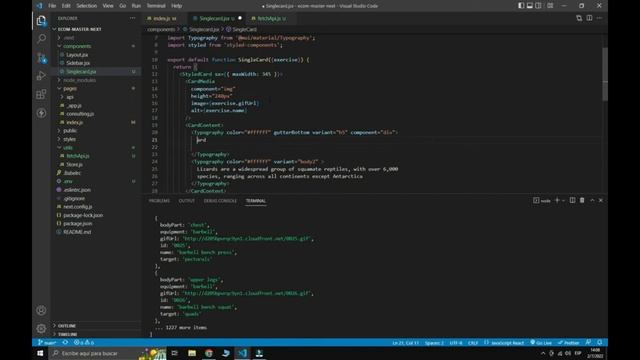Open the launch profile dropdown beside plus
640x360 pixels.
click(x=563, y=200)
